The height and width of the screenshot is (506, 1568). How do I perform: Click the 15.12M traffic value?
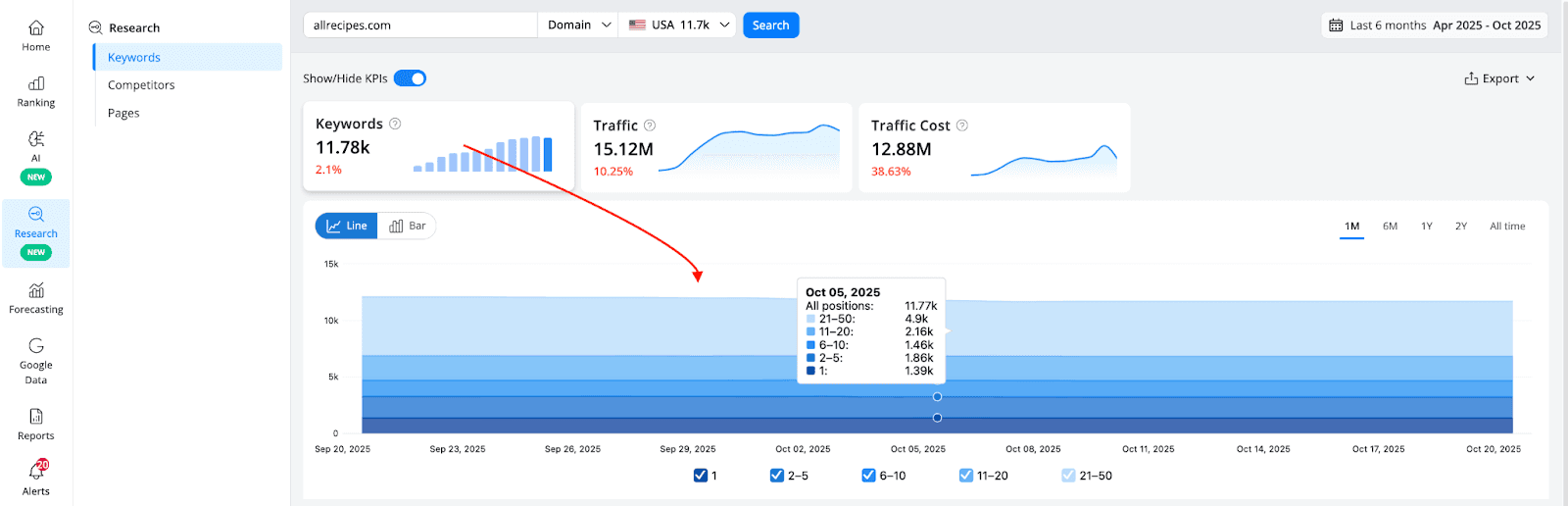[623, 149]
